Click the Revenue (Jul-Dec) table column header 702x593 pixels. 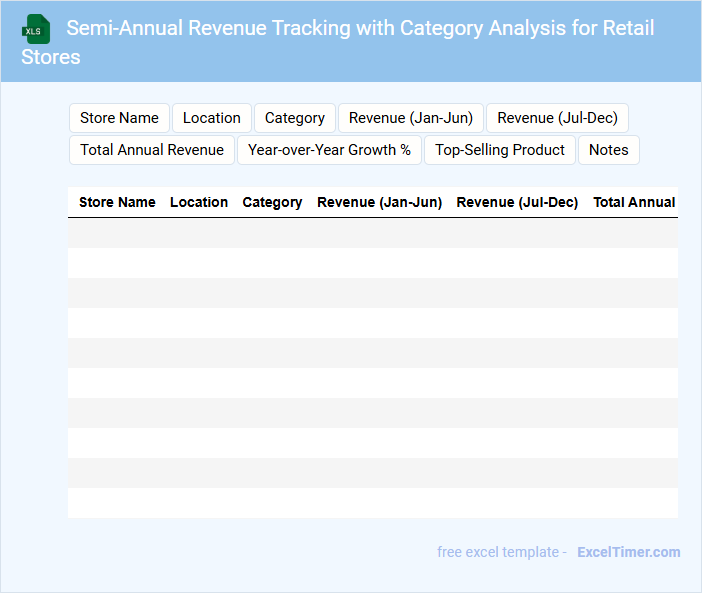pyautogui.click(x=517, y=202)
